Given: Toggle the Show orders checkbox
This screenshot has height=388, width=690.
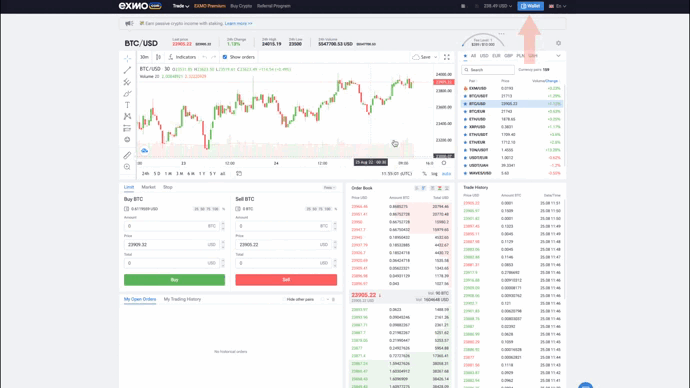Looking at the screenshot, I should 225,57.
